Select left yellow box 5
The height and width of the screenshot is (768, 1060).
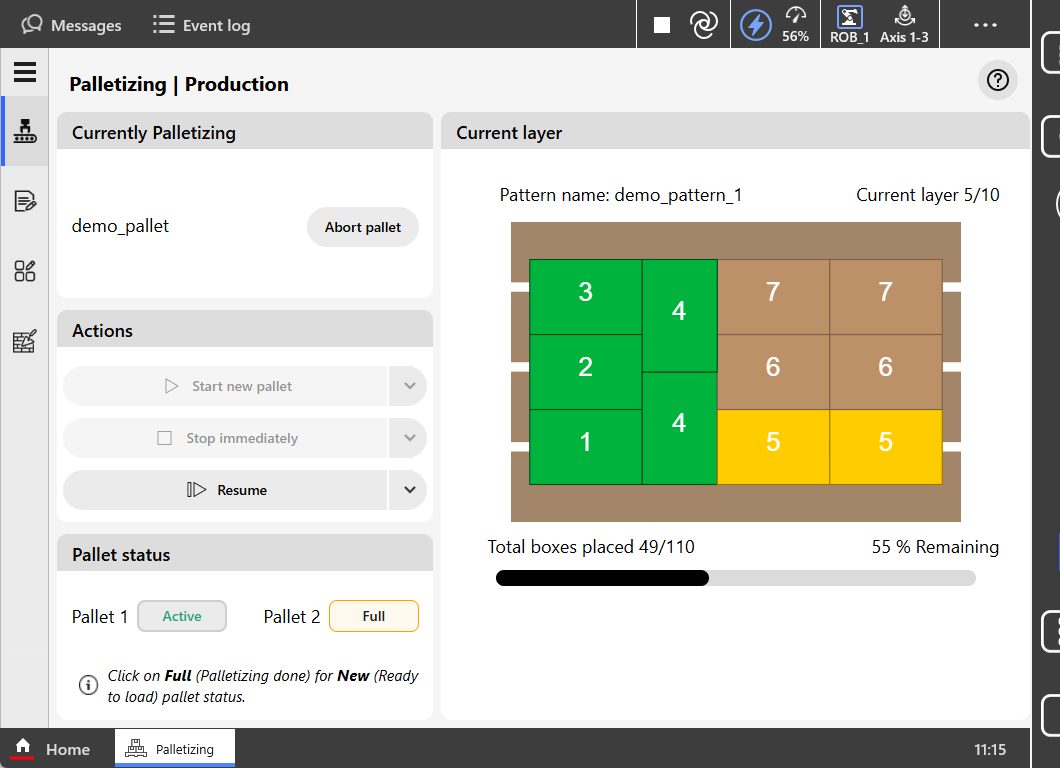click(773, 447)
